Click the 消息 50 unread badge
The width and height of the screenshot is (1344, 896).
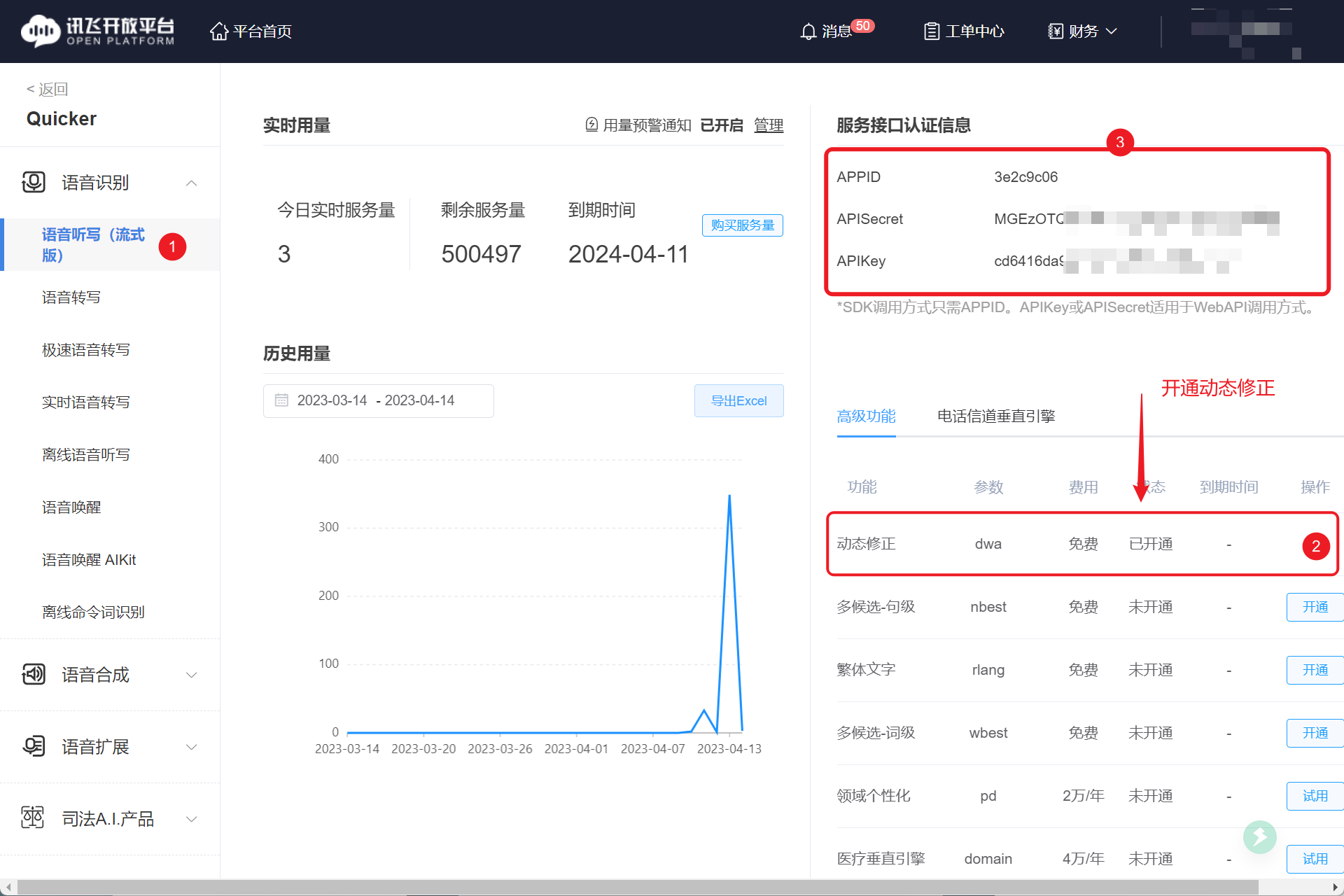[x=863, y=26]
